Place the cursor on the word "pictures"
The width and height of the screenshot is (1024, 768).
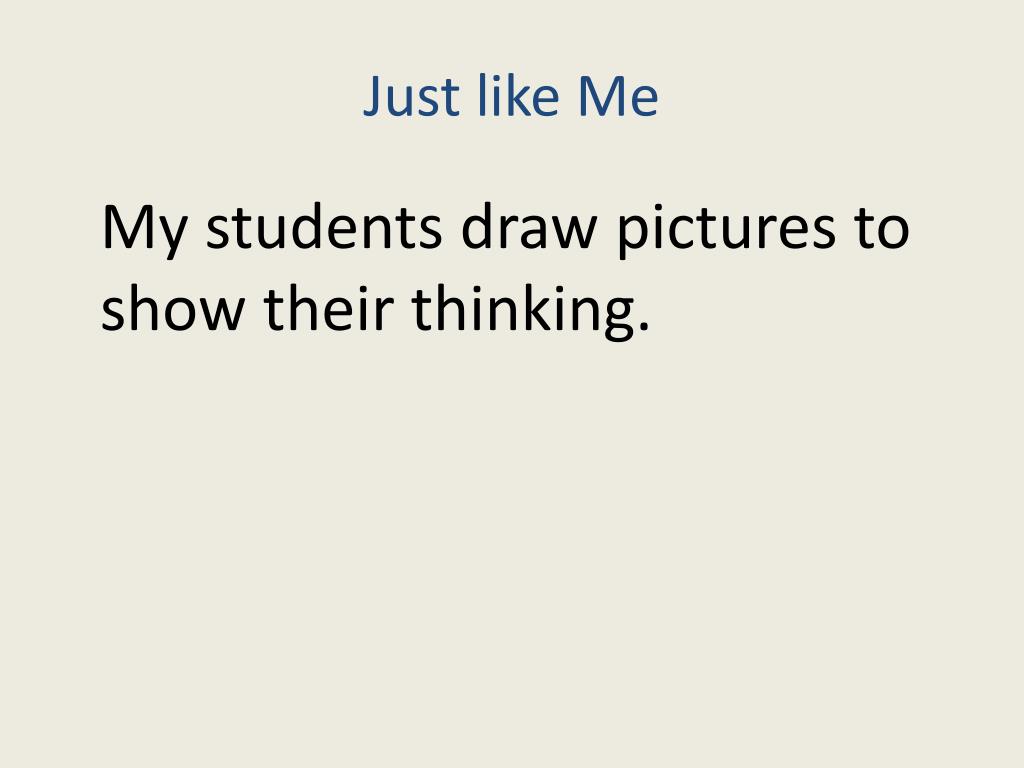coord(726,231)
